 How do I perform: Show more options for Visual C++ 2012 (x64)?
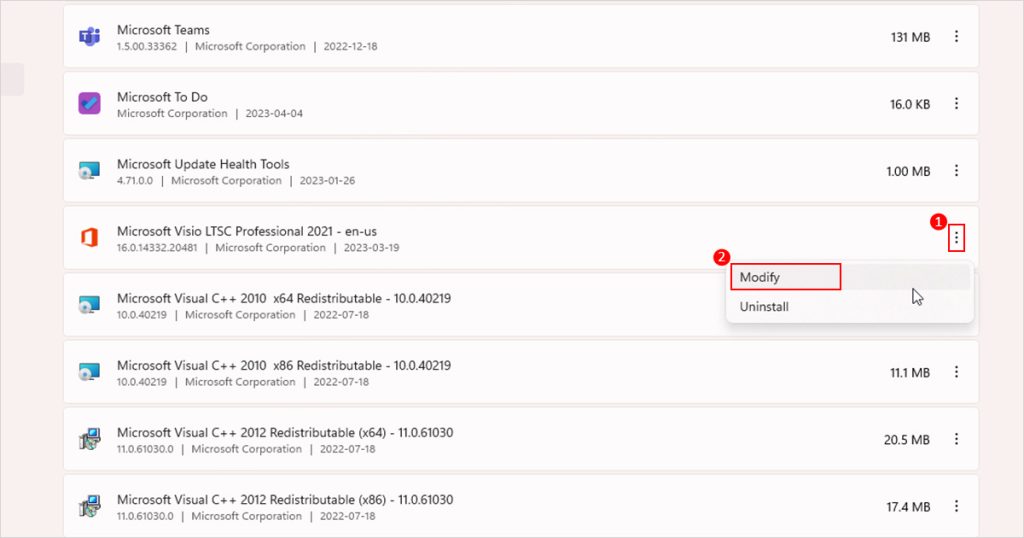[x=956, y=439]
